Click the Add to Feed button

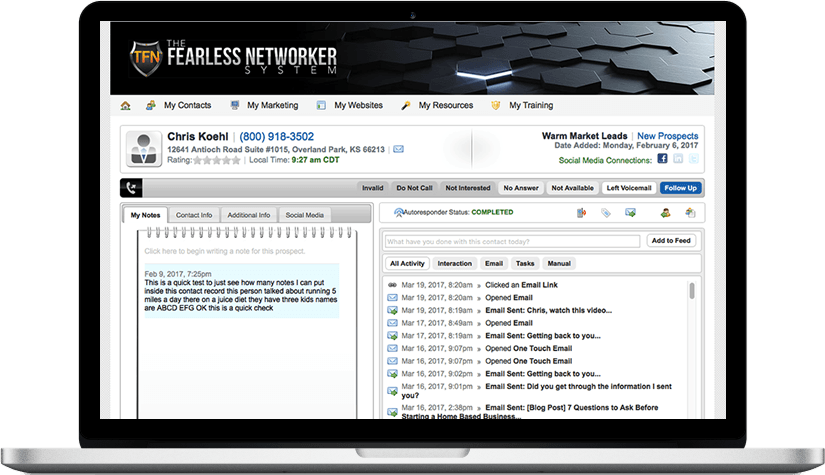pos(671,241)
